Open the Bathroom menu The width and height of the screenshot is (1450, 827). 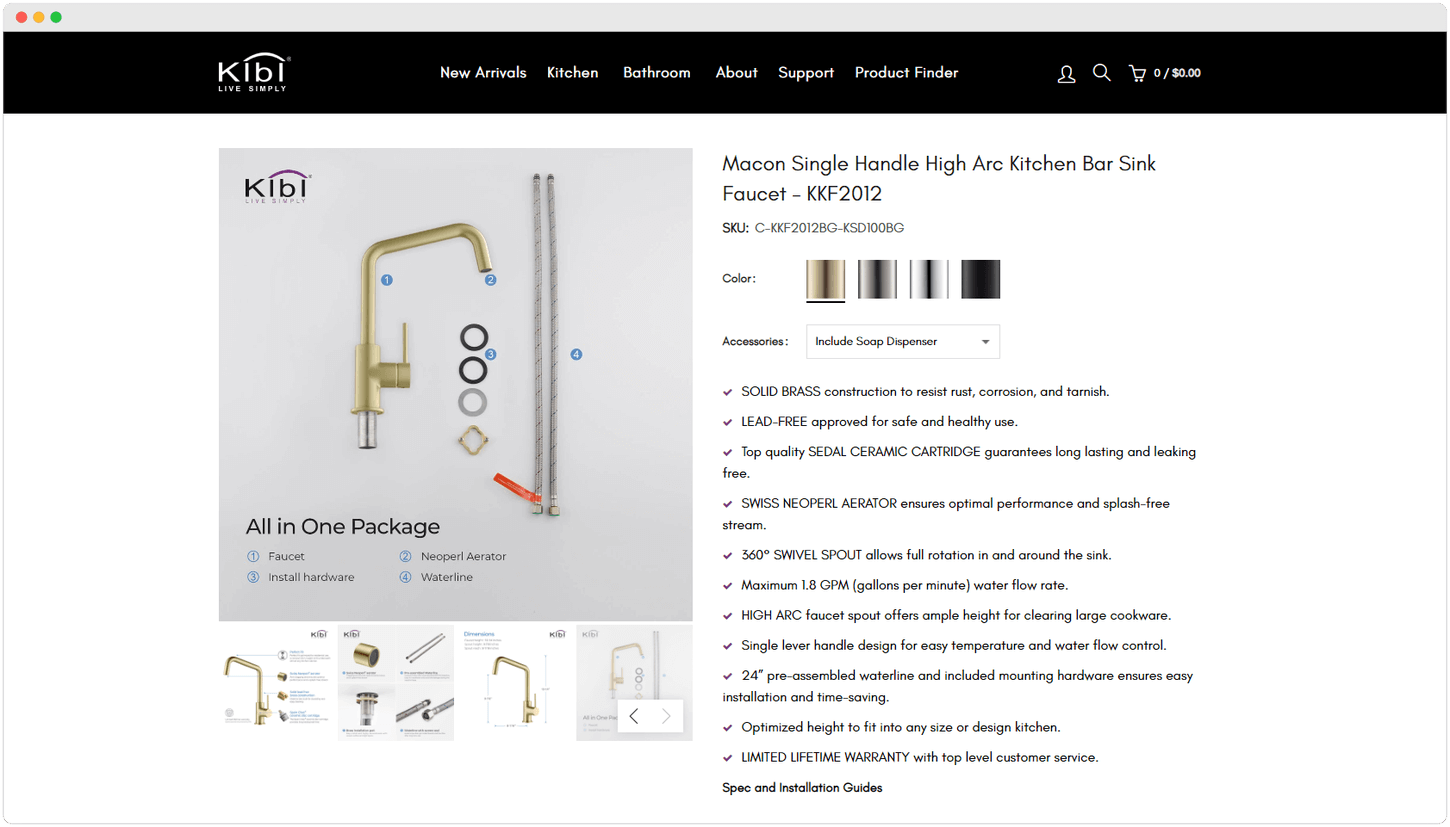[x=657, y=73]
